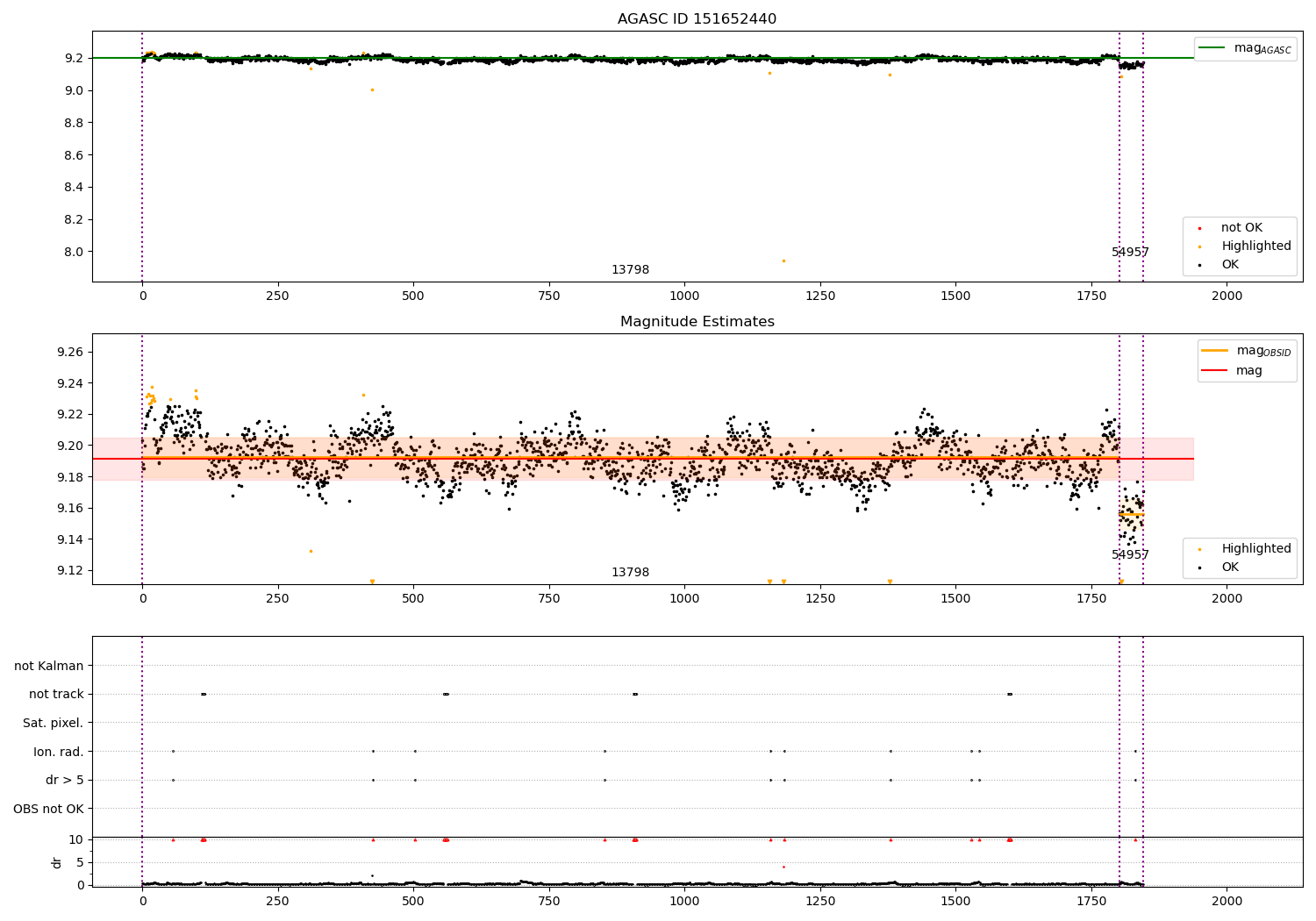Click the 2000 x-axis tick under the top plot
Image resolution: width=1316 pixels, height=921 pixels.
click(1227, 296)
